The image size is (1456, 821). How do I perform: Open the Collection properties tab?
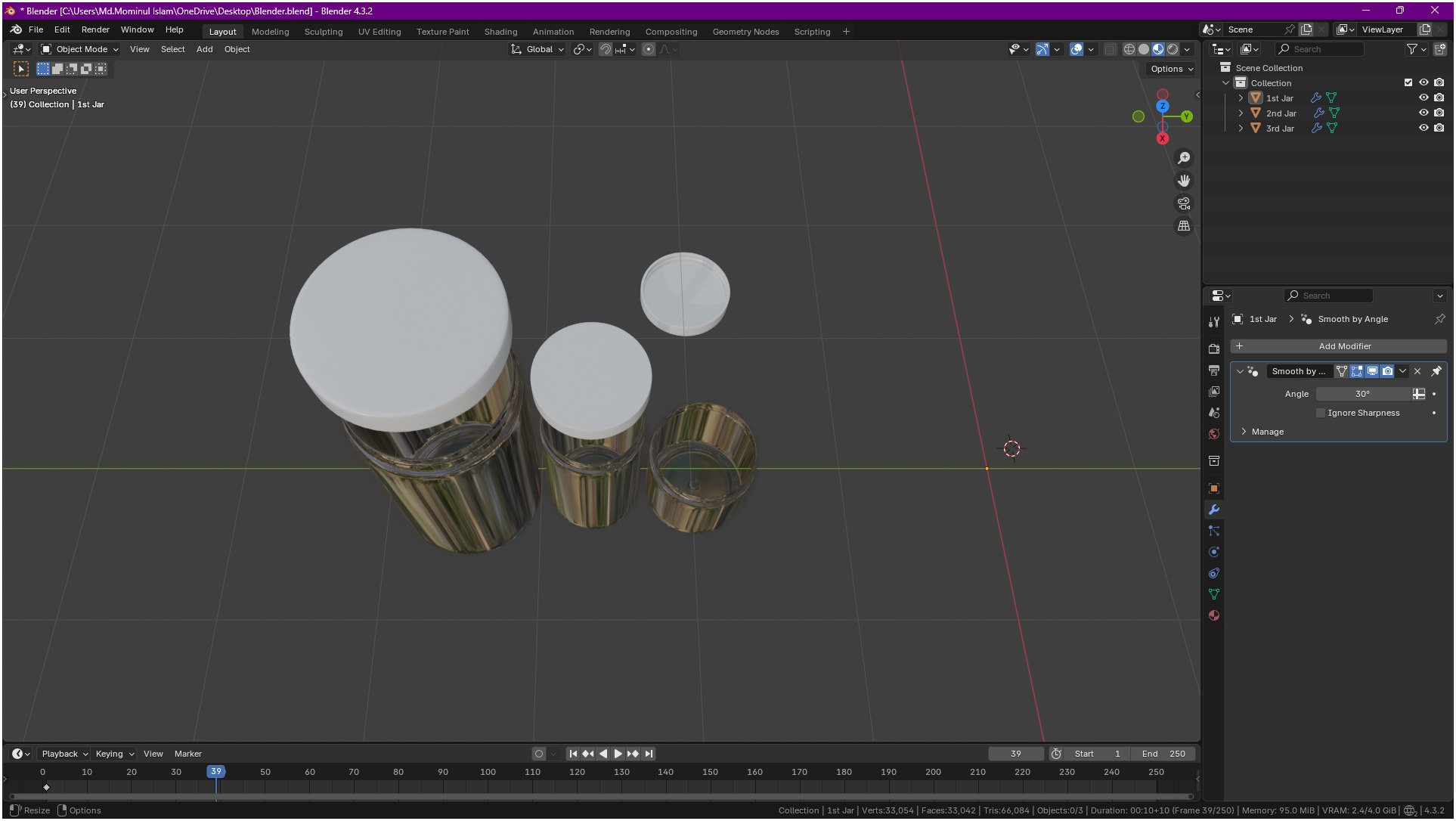pos(1214,461)
